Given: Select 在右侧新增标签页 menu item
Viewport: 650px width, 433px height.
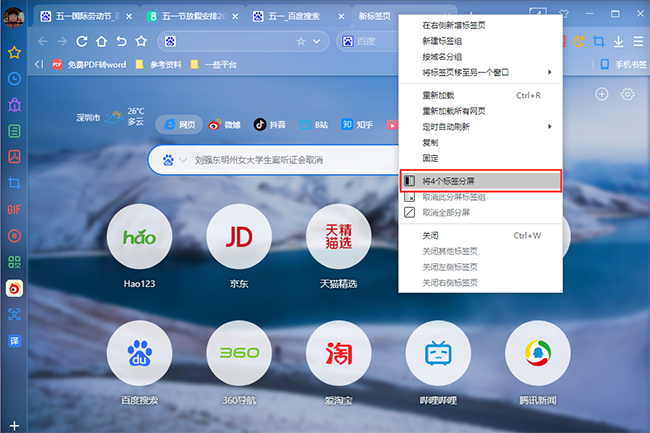Looking at the screenshot, I should pos(480,25).
